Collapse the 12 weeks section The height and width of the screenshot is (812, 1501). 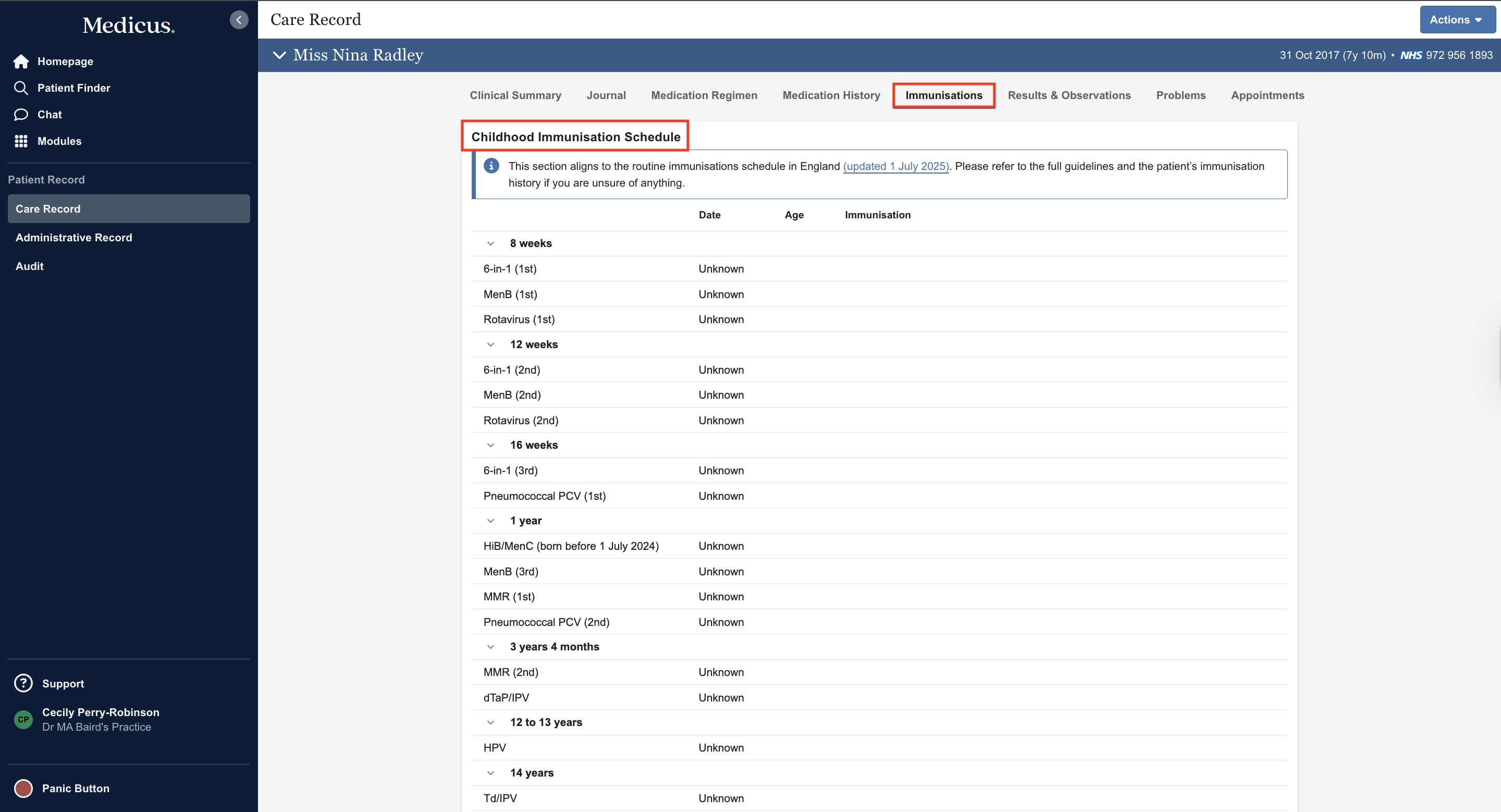[x=490, y=345]
